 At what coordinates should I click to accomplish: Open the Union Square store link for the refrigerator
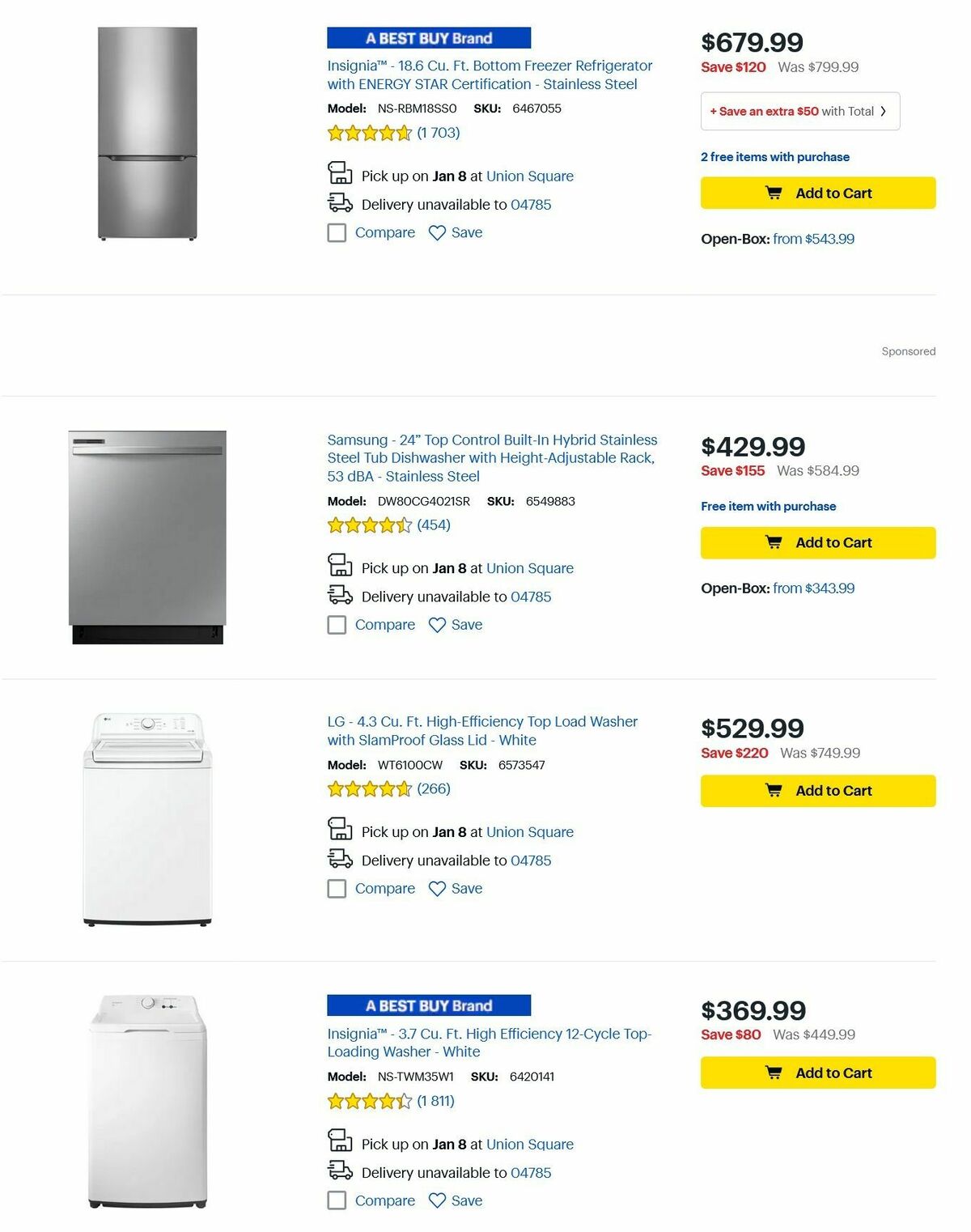[529, 176]
